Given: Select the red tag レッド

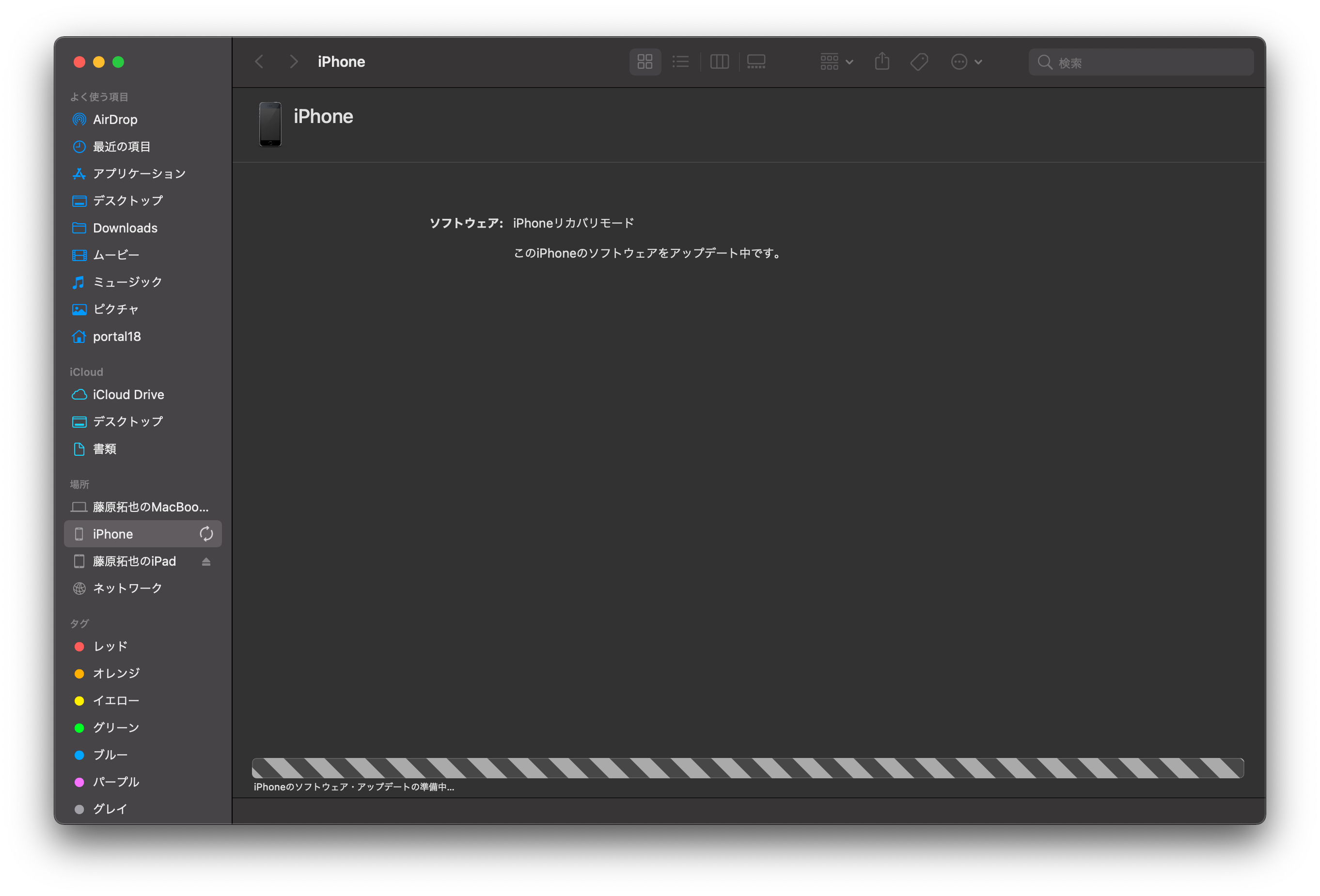Looking at the screenshot, I should 110,646.
